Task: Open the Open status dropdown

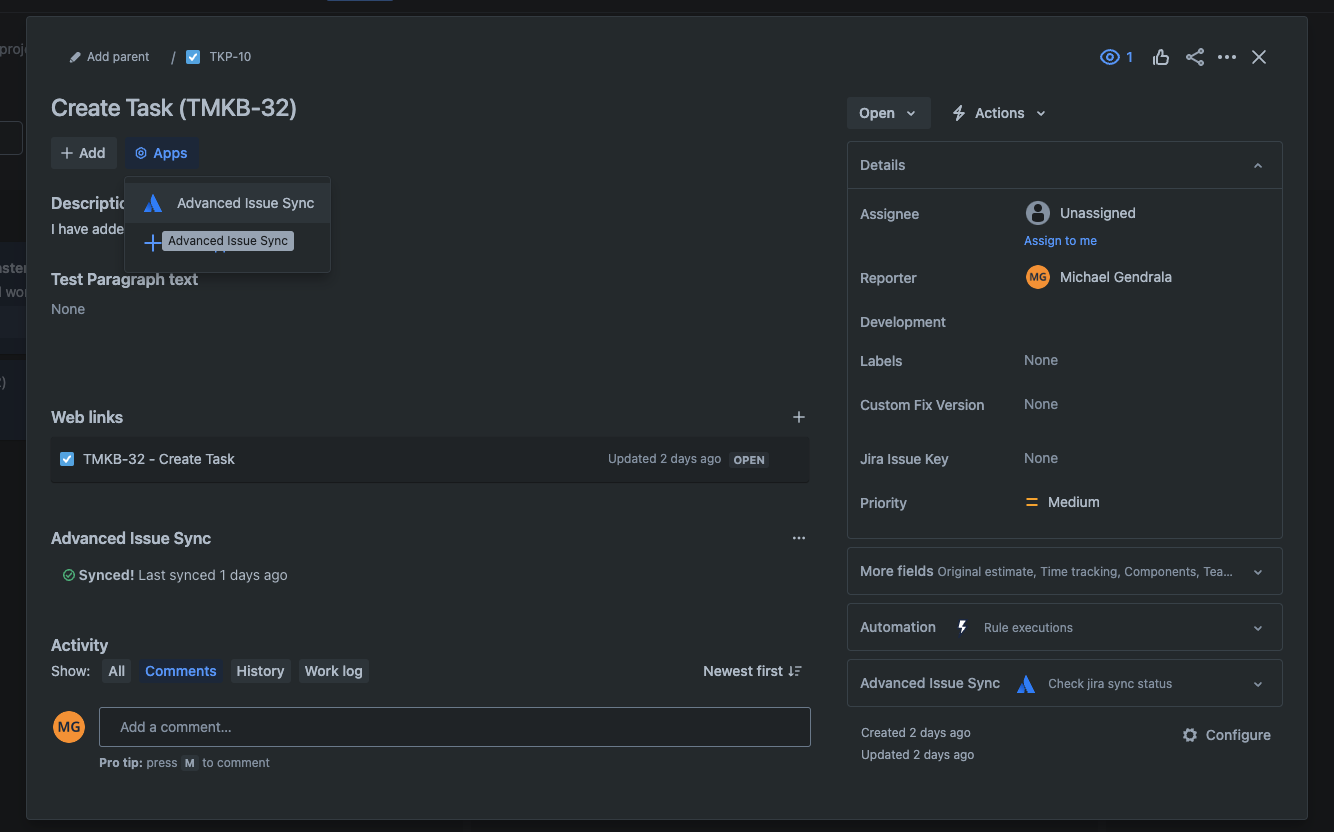Action: point(888,113)
